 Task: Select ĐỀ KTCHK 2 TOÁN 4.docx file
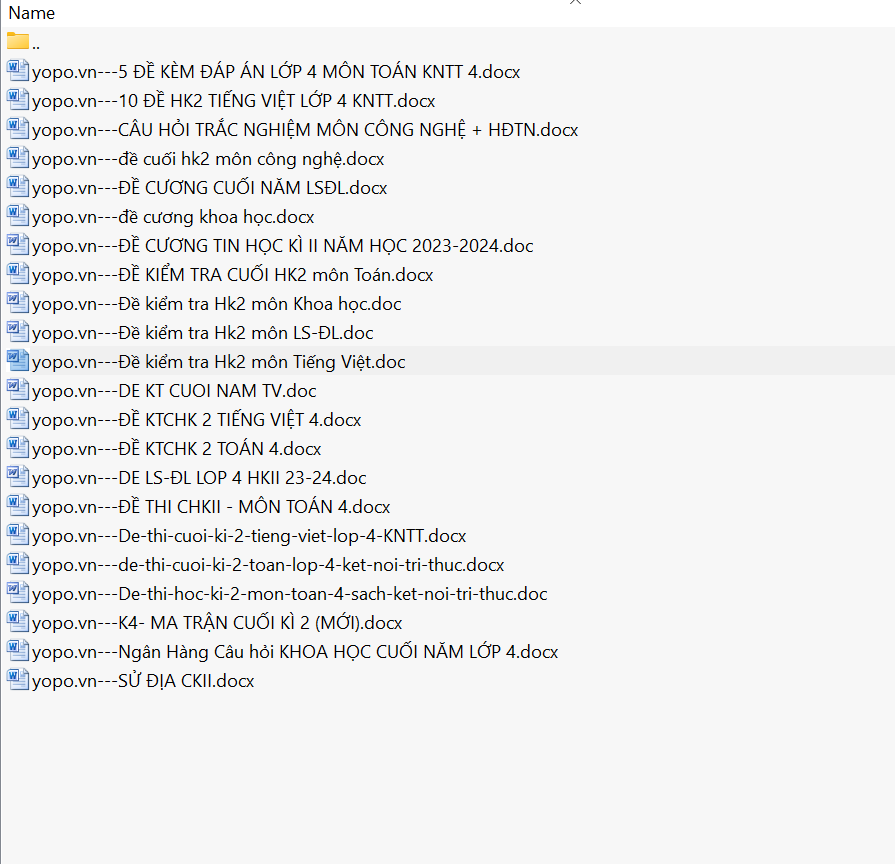176,449
